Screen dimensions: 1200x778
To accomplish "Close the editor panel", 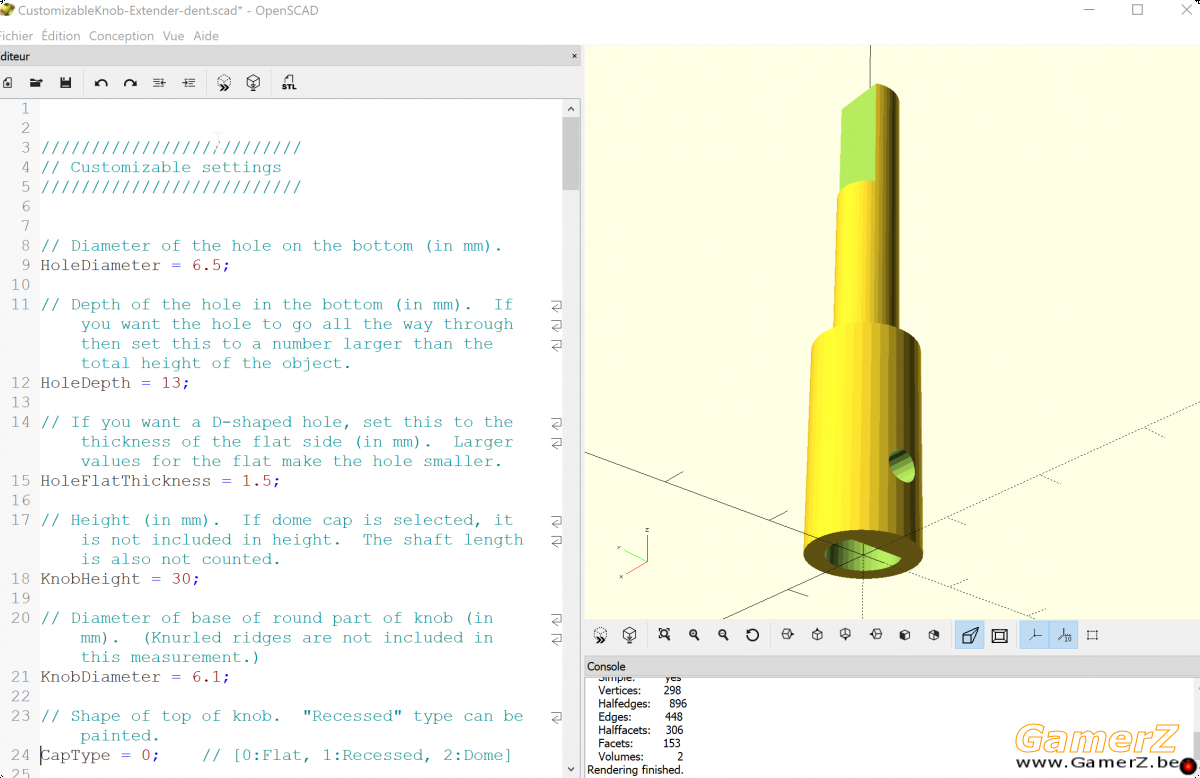I will point(574,57).
